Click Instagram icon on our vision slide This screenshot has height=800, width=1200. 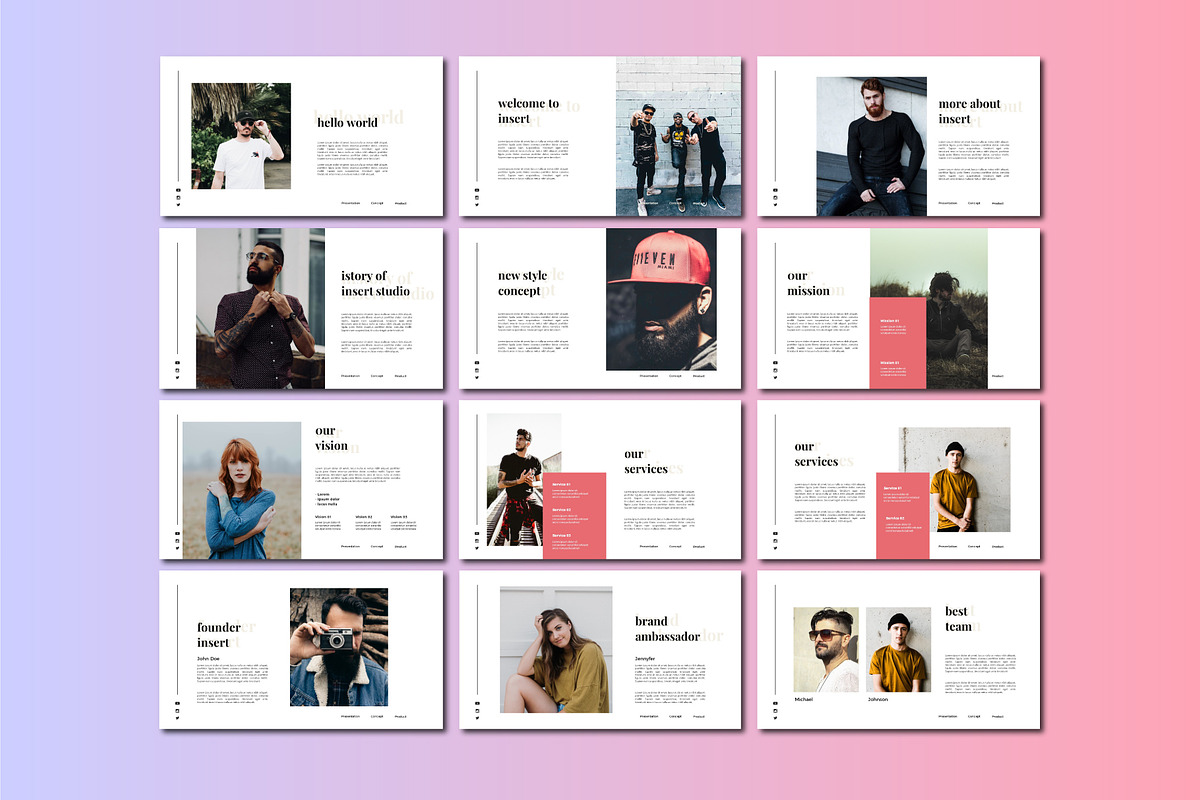[x=178, y=542]
